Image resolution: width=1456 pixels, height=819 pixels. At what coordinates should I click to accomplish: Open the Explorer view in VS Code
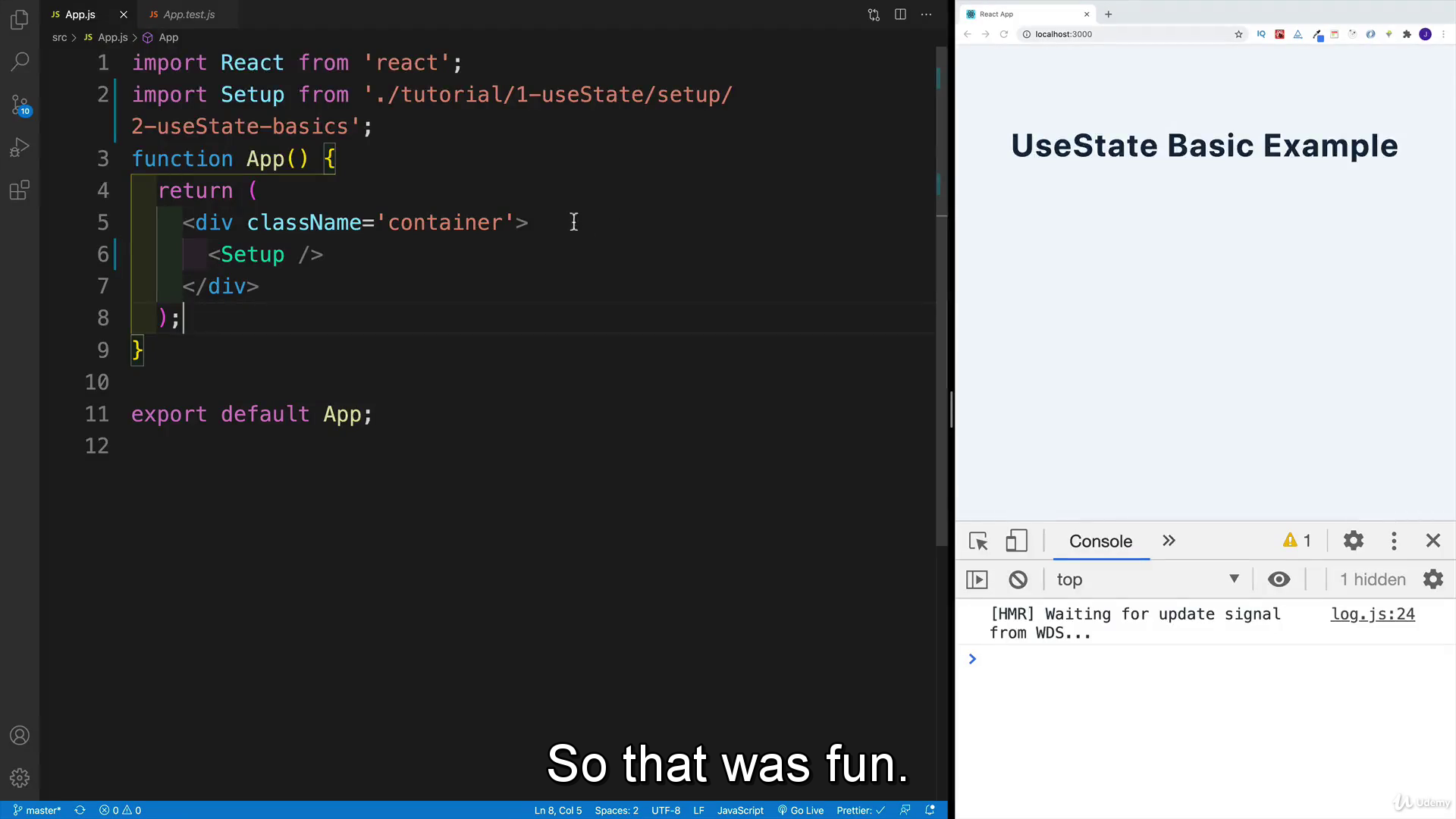pos(20,19)
